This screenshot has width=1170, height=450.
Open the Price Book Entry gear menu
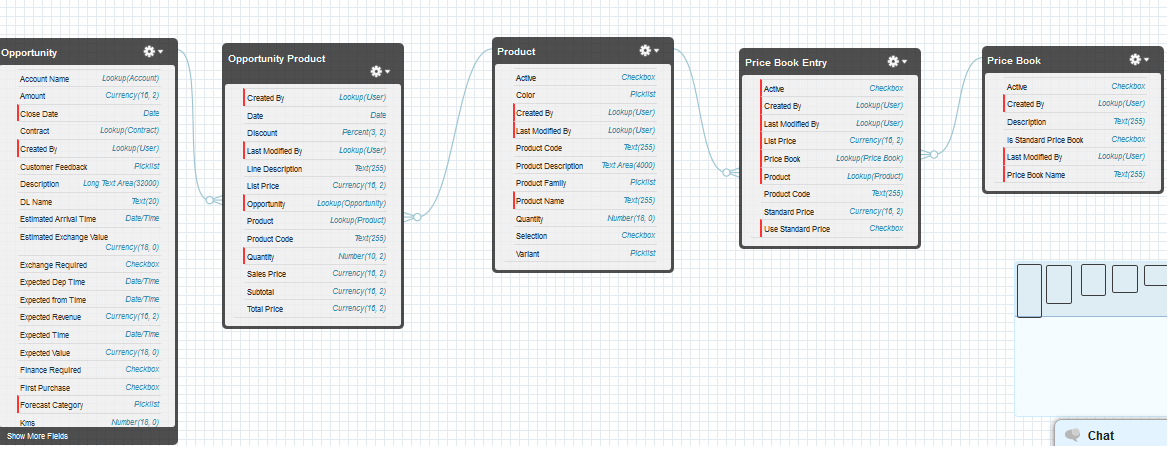coord(897,62)
